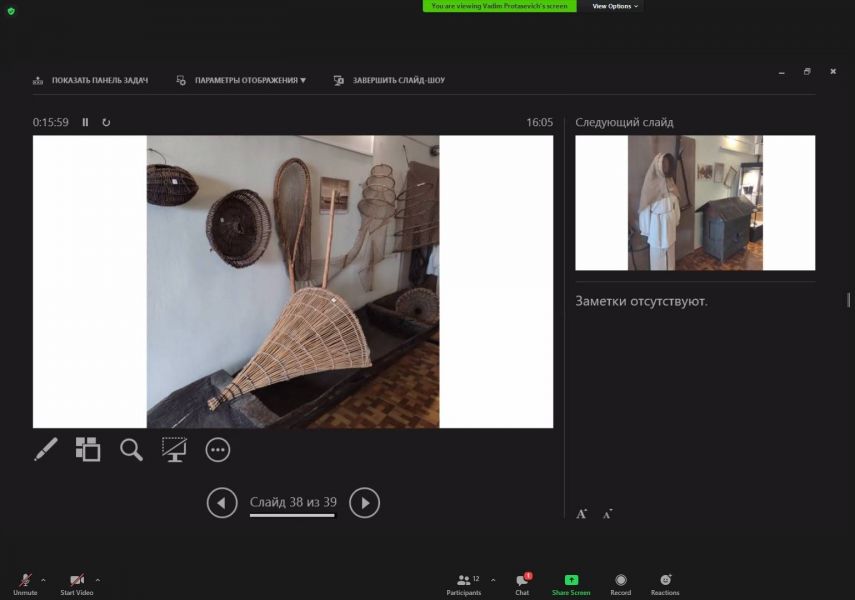Advance to next slide arrow button
The width and height of the screenshot is (855, 600).
pyautogui.click(x=365, y=503)
